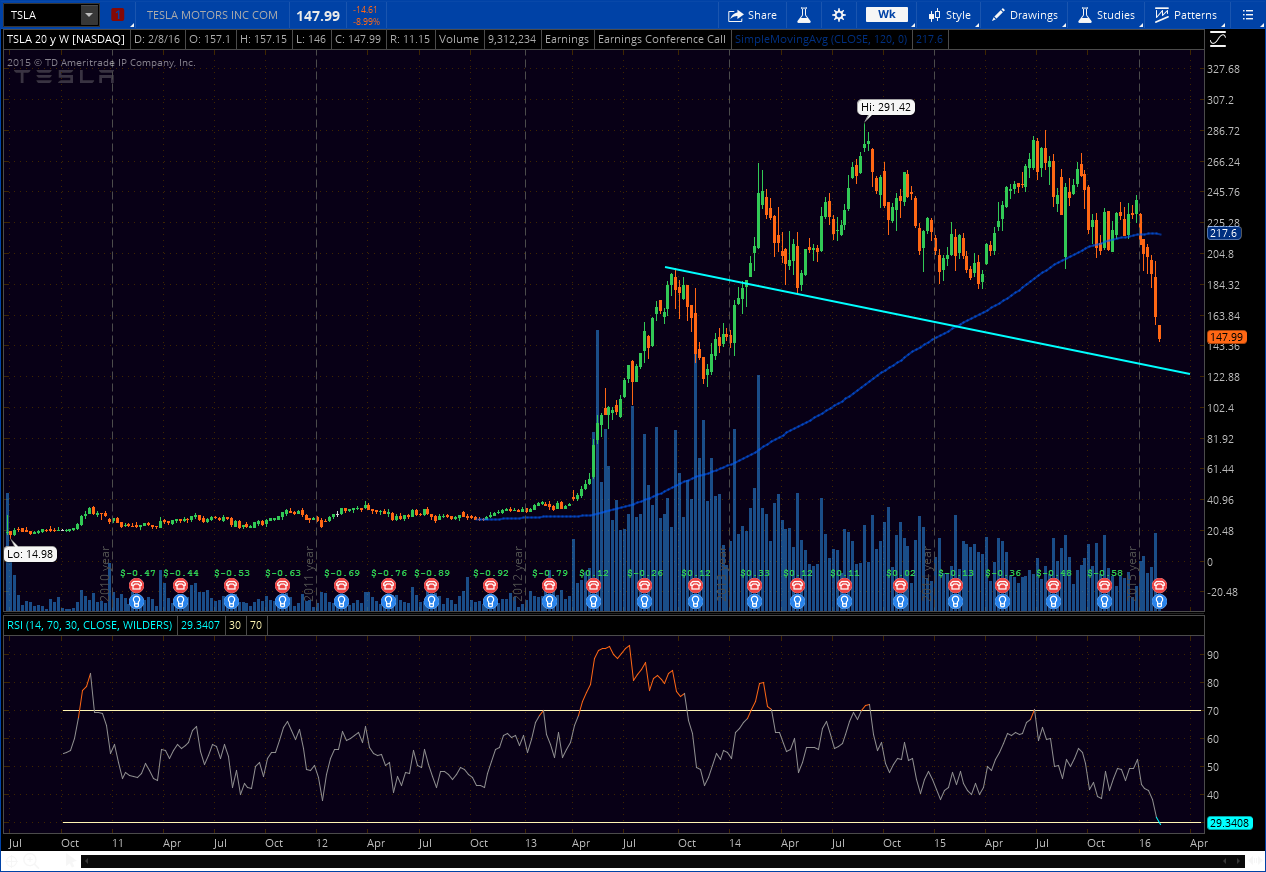Open chart settings gear icon
Screen dimensions: 1266x872
pos(839,15)
